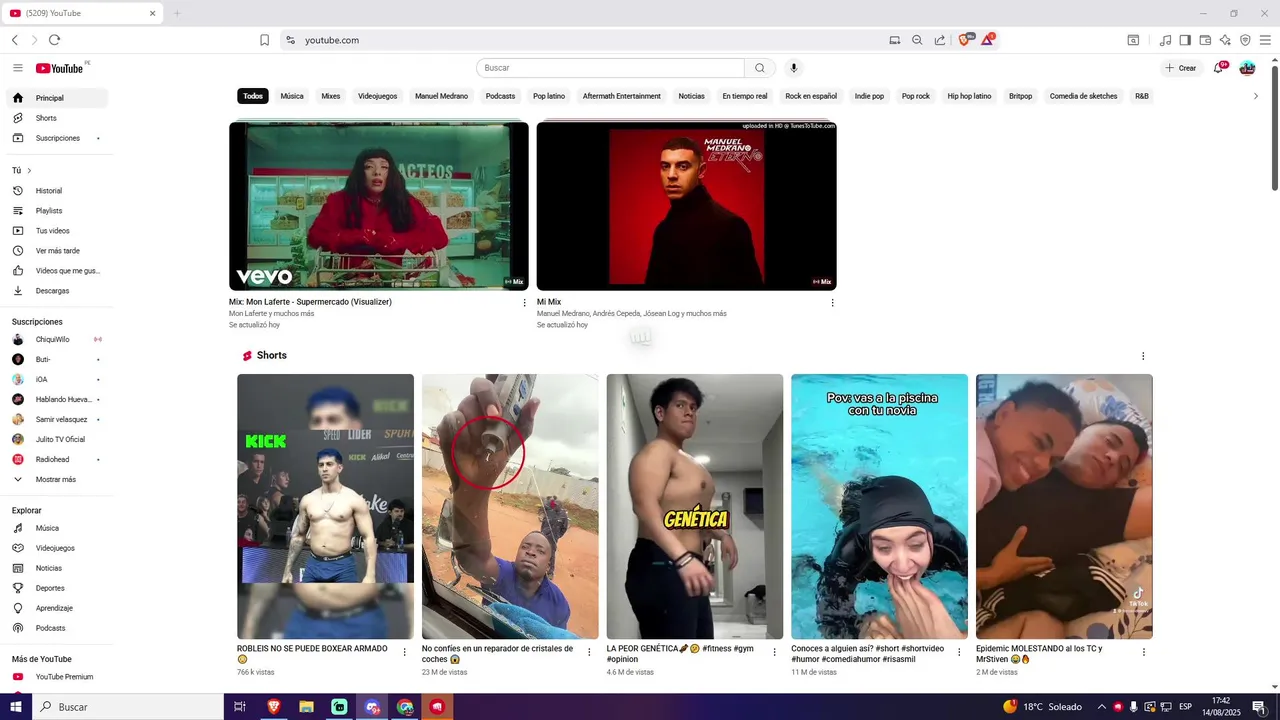Image resolution: width=1280 pixels, height=720 pixels.
Task: Open Suscripciones in the sidebar
Action: click(58, 138)
